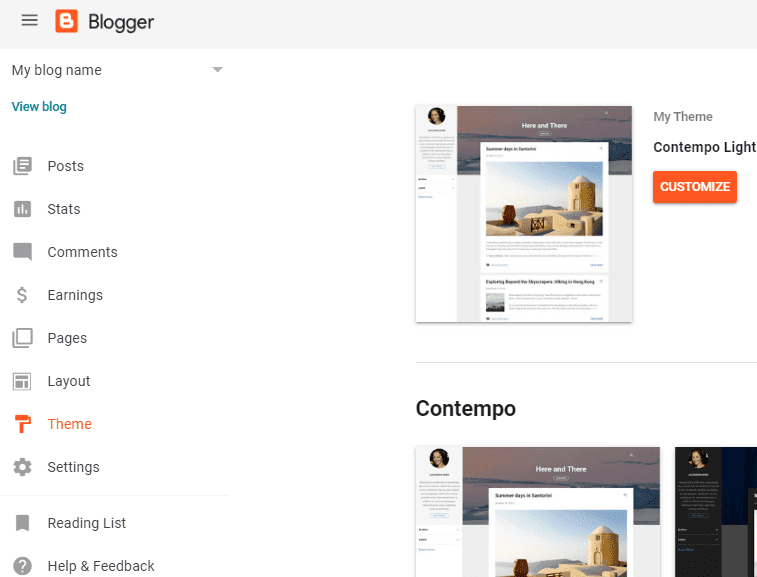Click the Reading List bookmark icon

point(22,522)
